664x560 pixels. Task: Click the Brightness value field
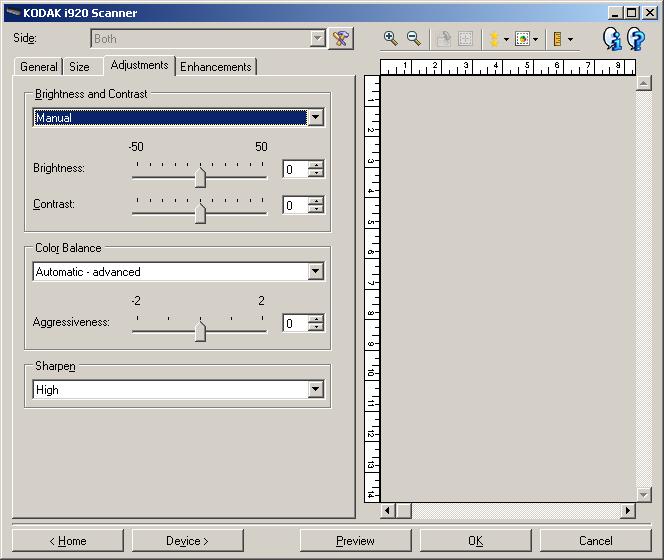click(x=296, y=169)
